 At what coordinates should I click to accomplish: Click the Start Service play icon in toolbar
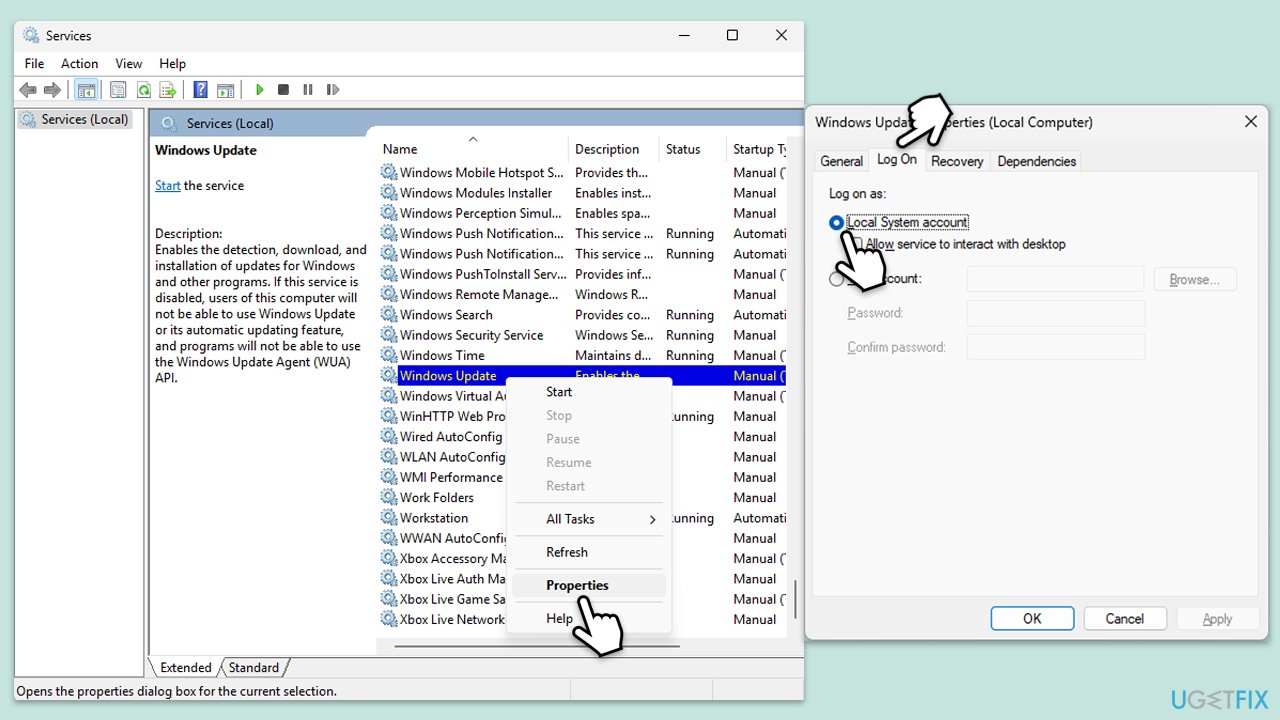click(x=259, y=90)
